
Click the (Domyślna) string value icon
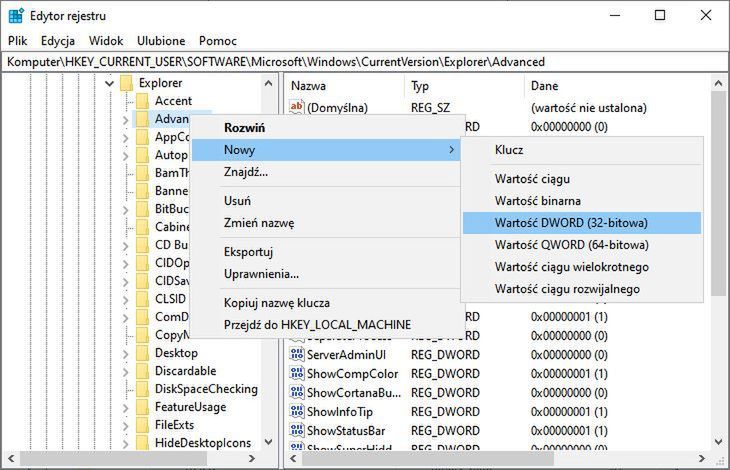[296, 107]
